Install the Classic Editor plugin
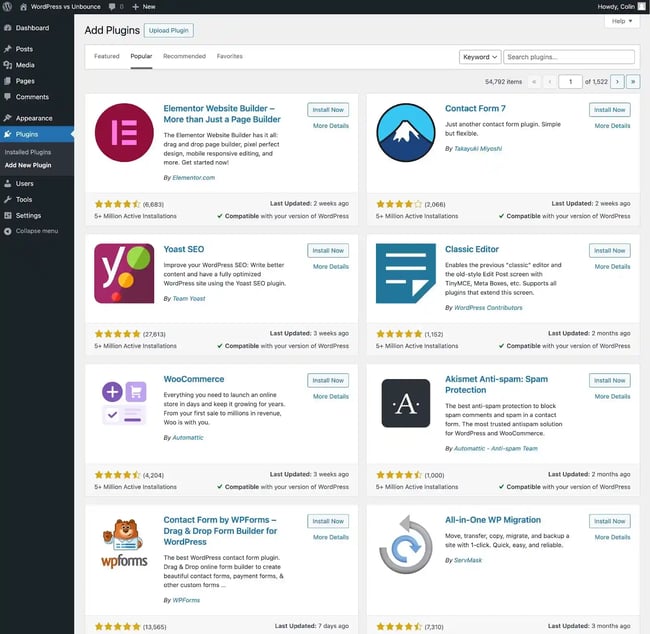Viewport: 650px width, 634px height. (609, 250)
